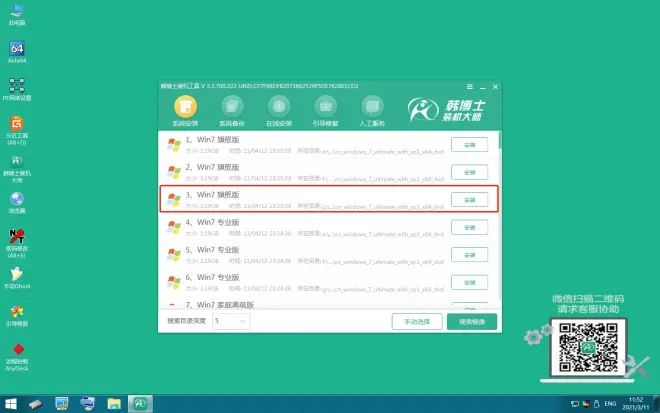Open the 密码修改 (Alt+E) desktop icon
Viewport: 660px width, 413px height.
point(17,243)
